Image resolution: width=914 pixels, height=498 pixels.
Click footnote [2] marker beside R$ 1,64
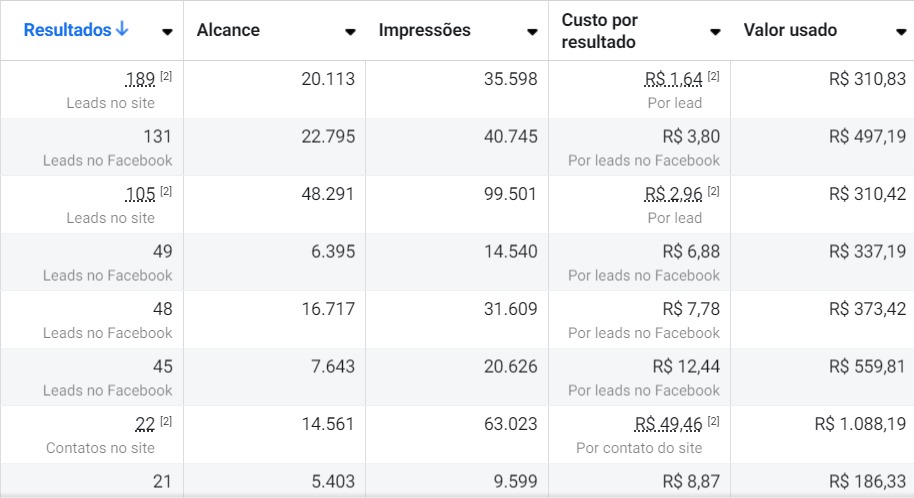click(x=713, y=76)
